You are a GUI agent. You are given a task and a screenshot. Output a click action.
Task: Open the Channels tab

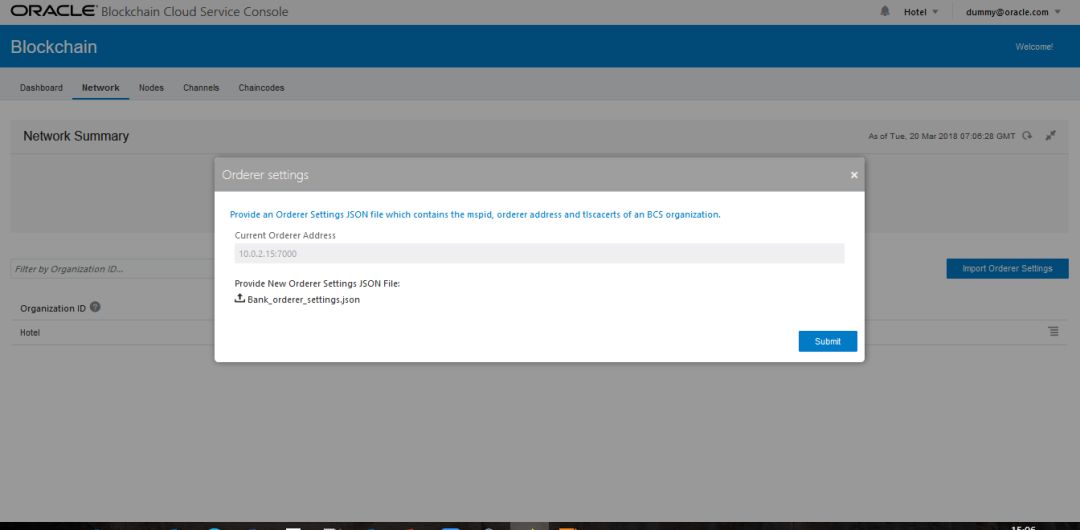pyautogui.click(x=201, y=88)
